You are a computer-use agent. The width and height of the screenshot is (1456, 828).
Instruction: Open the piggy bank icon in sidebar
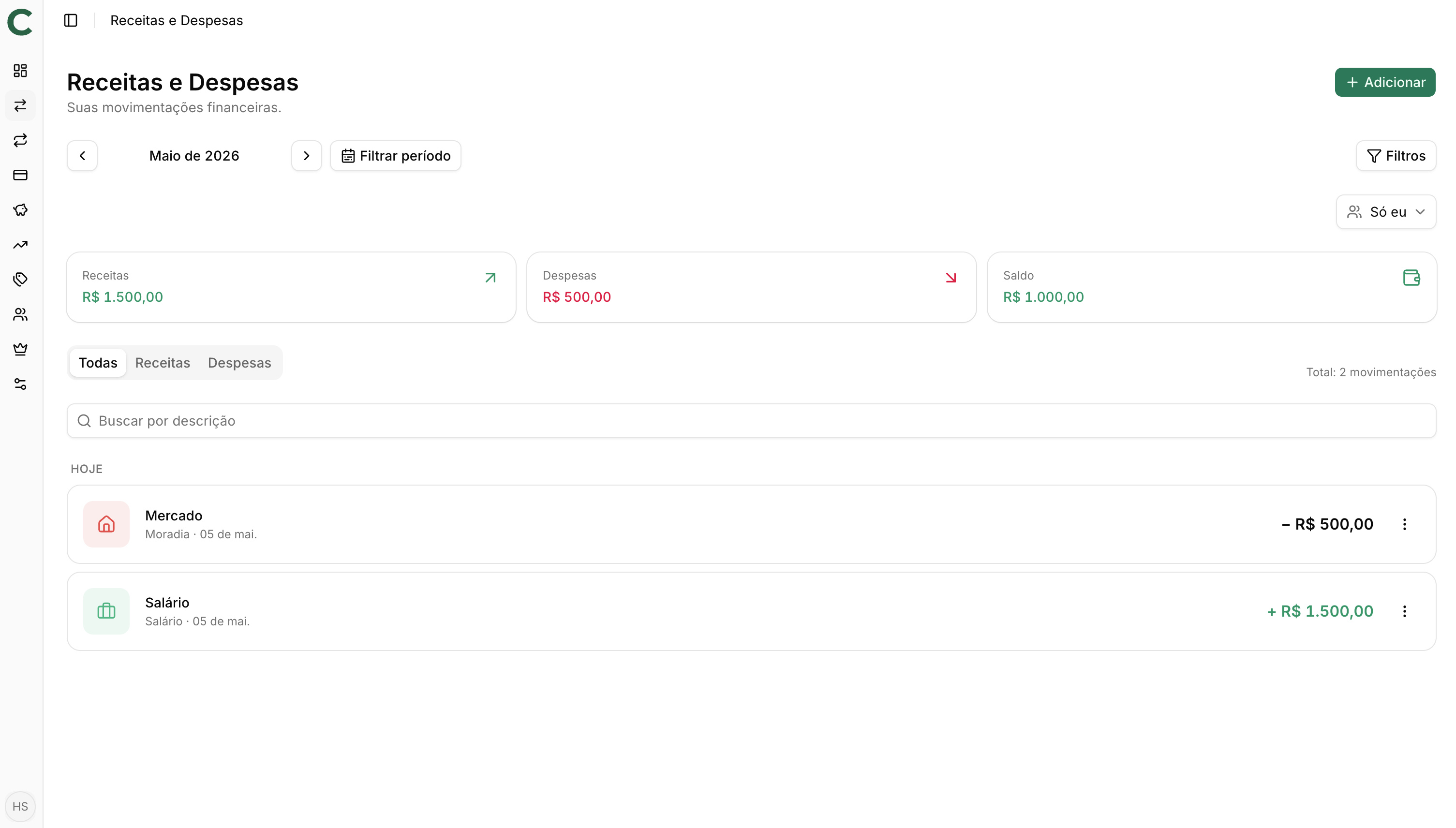(20, 210)
